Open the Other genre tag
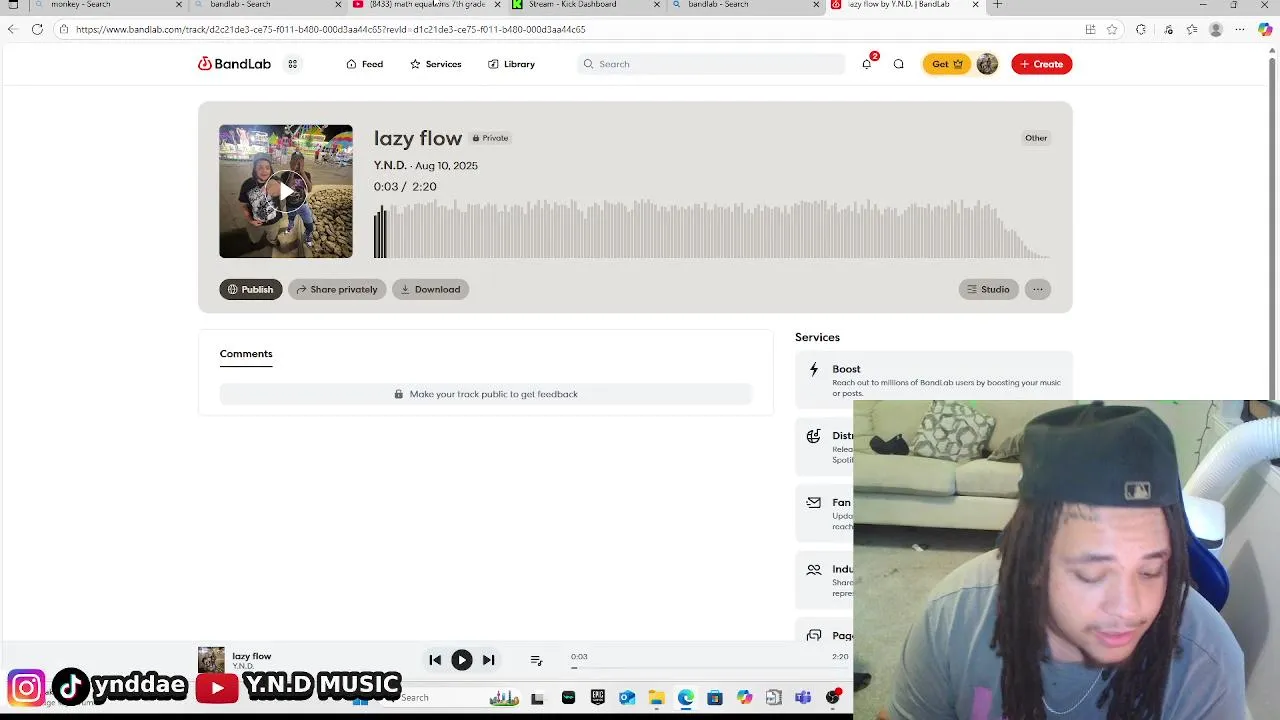Image resolution: width=1280 pixels, height=720 pixels. click(1036, 138)
